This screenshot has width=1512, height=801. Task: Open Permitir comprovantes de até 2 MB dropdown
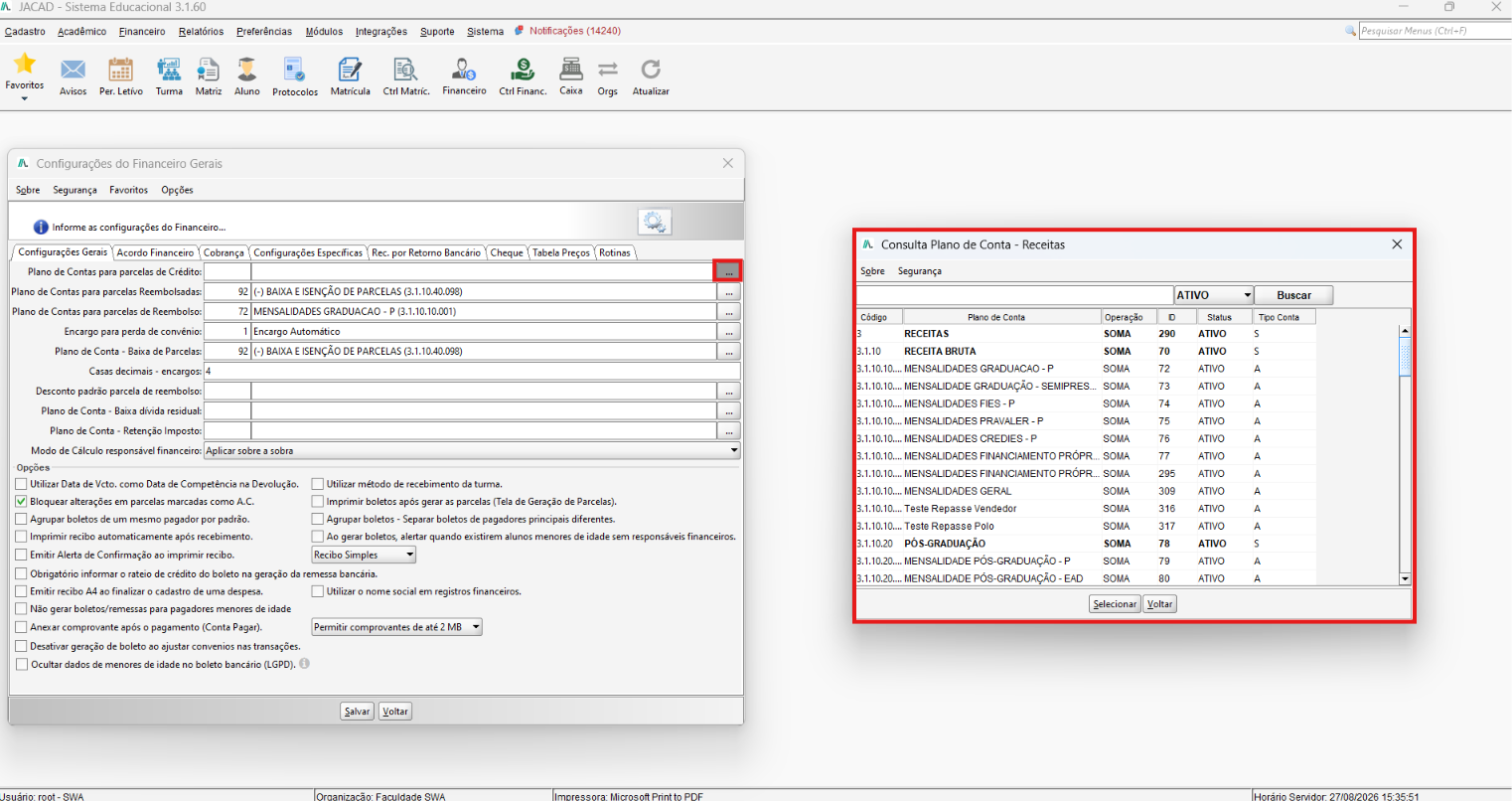coord(396,627)
